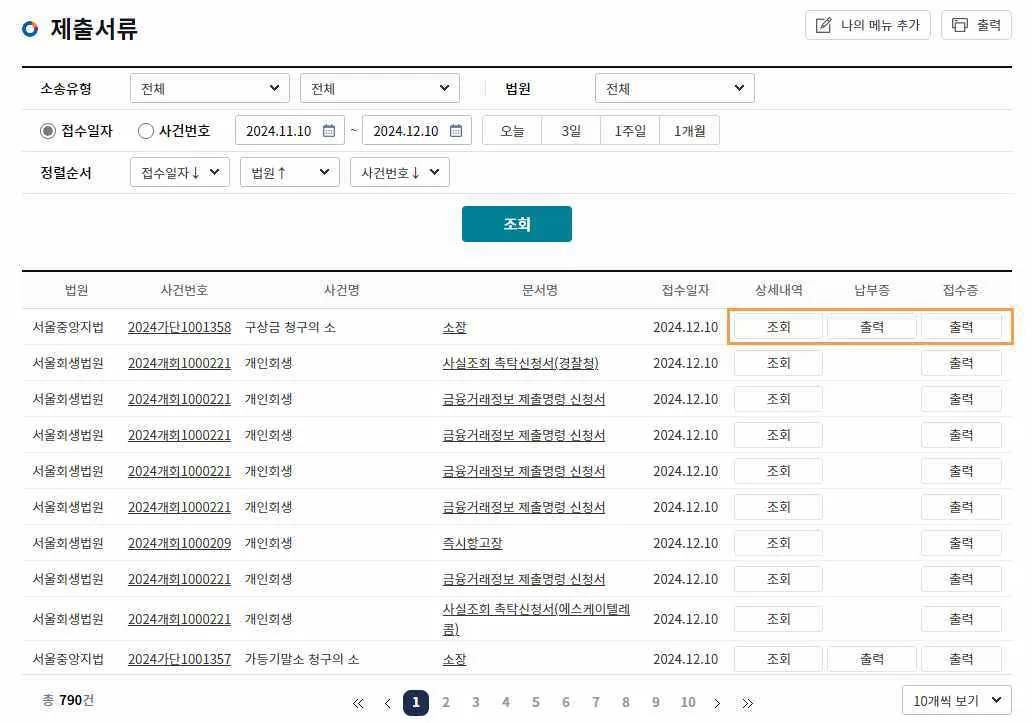
Task: Open 소장 document for 가등기말소 청구의 소
Action: 454,659
